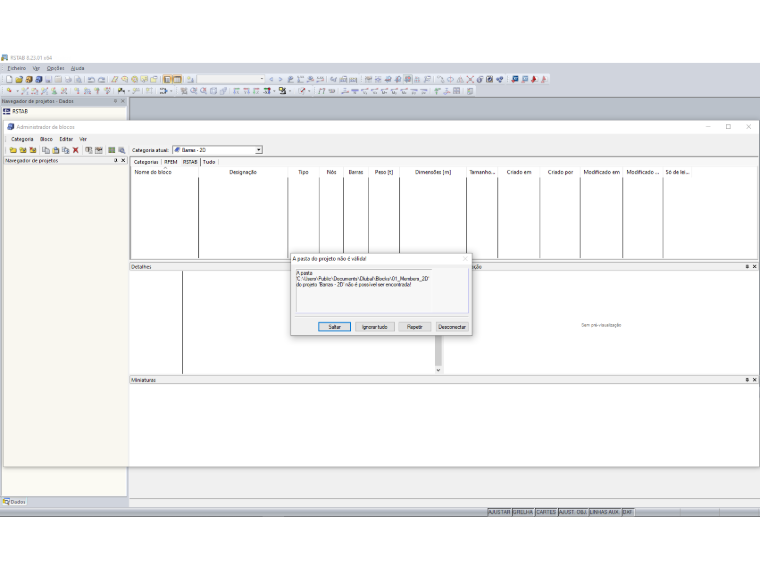Open the Categoria atual dropdown arrow

coord(259,150)
